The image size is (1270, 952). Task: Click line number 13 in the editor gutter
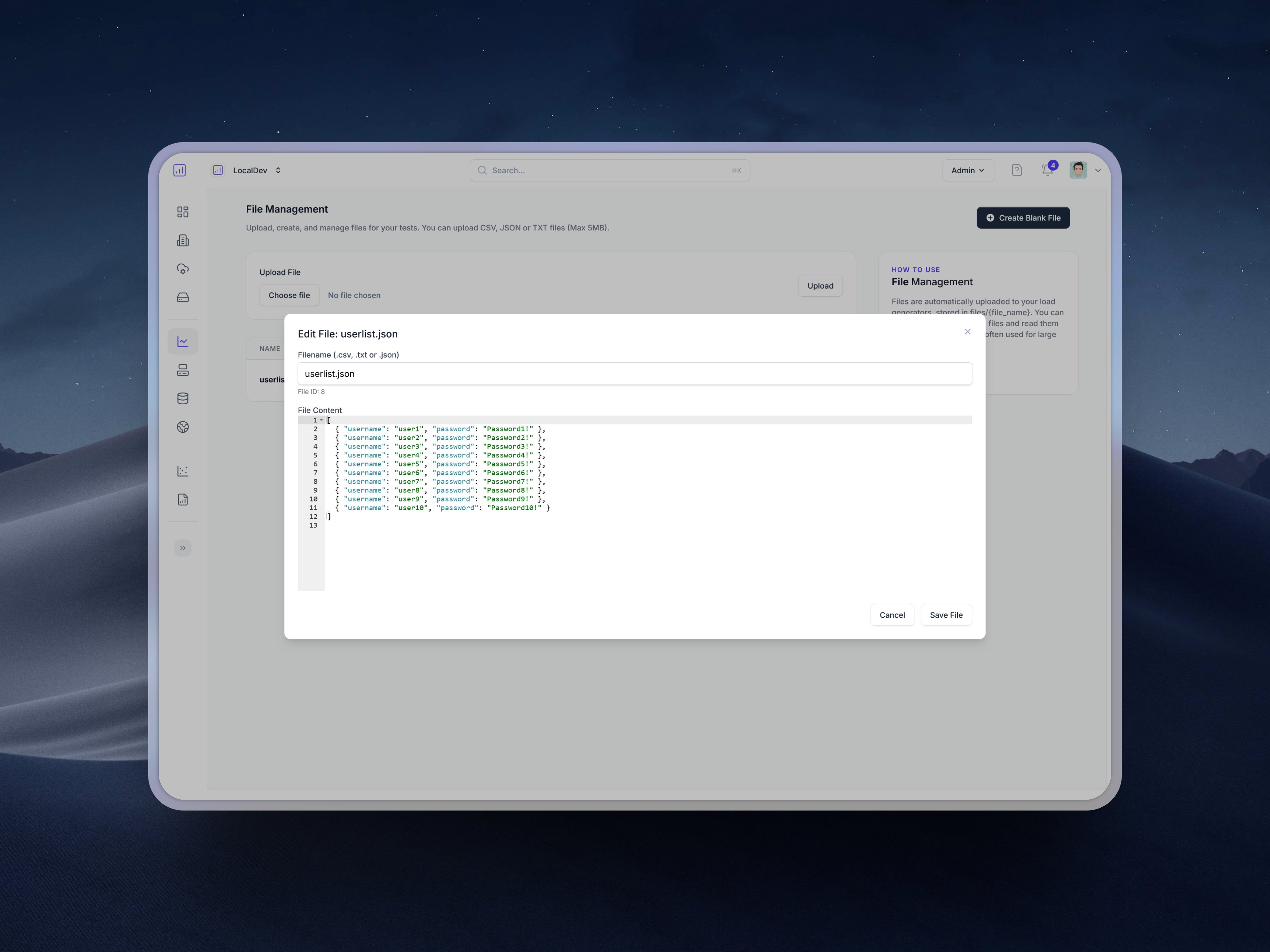pyautogui.click(x=313, y=526)
